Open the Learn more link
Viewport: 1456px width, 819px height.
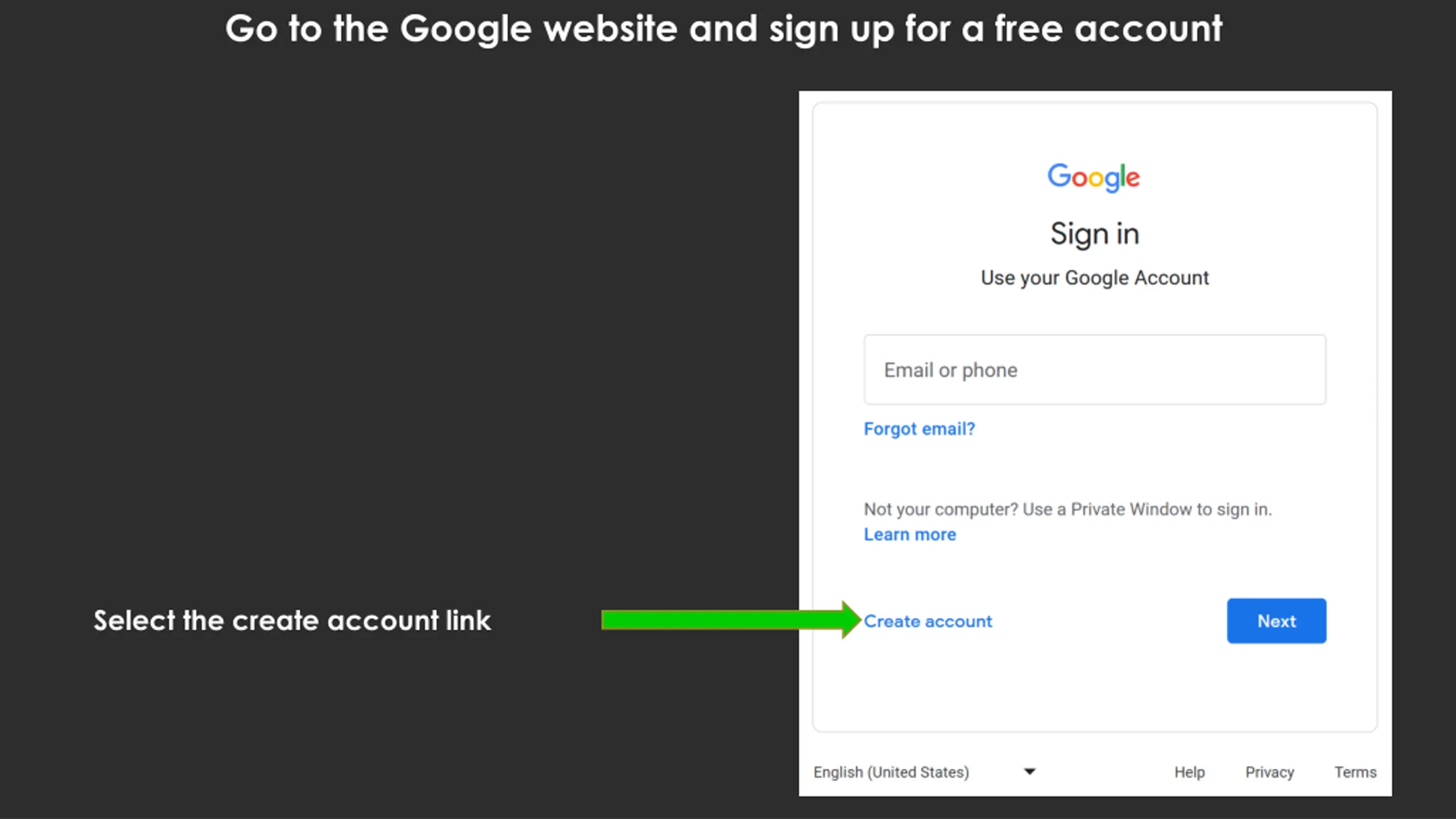tap(910, 535)
